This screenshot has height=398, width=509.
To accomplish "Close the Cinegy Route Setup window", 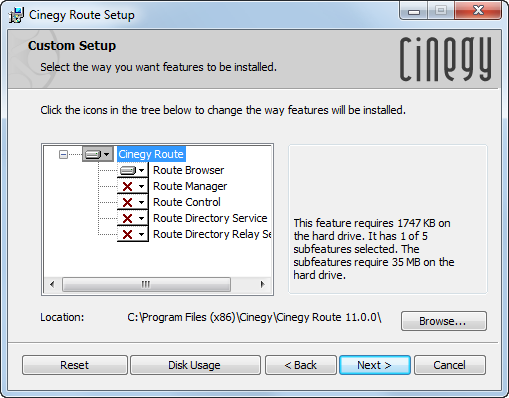I will click(x=478, y=11).
